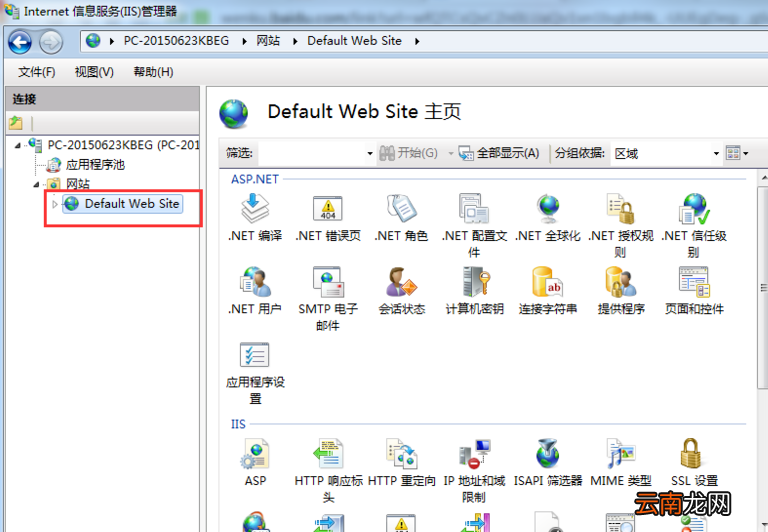Click the Back navigation arrow
The width and height of the screenshot is (768, 532).
(x=20, y=42)
